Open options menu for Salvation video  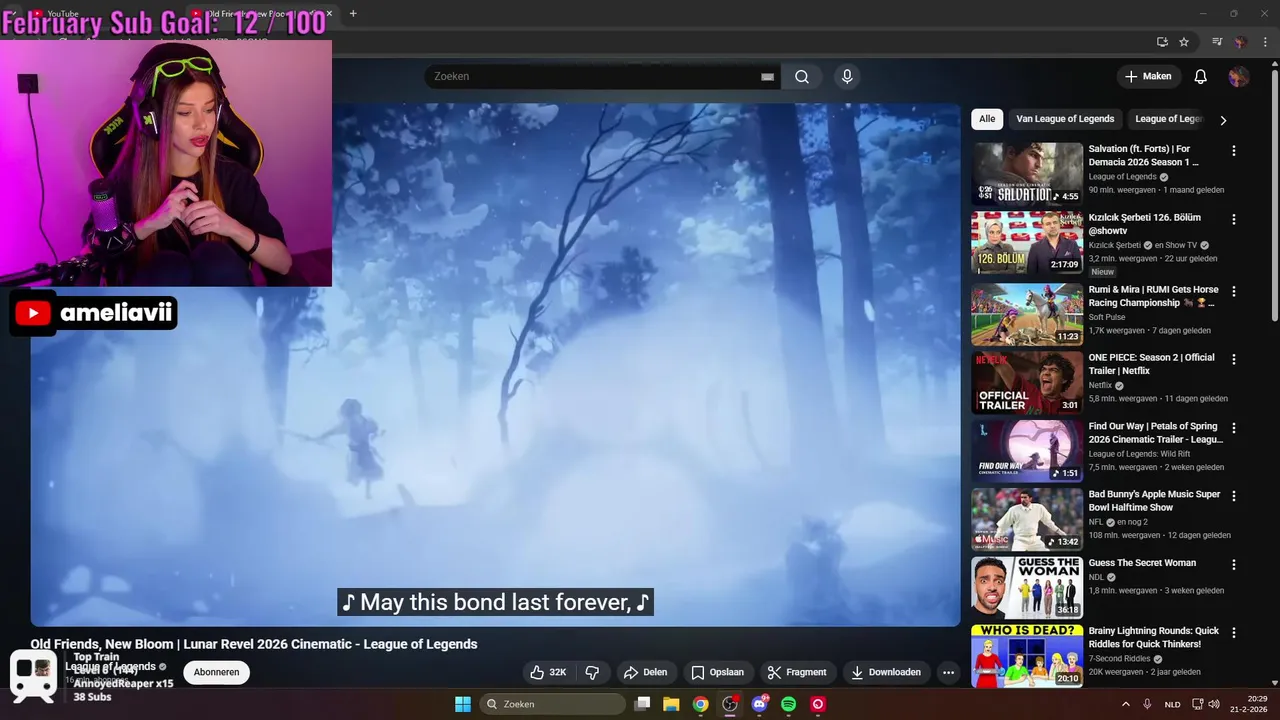pos(1233,151)
